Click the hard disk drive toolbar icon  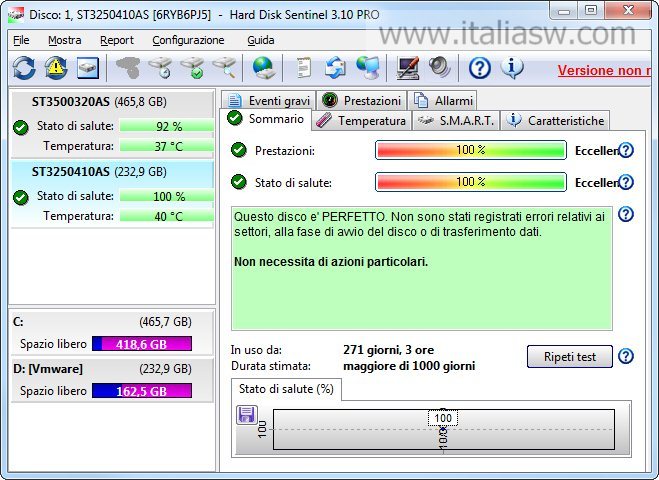point(88,68)
